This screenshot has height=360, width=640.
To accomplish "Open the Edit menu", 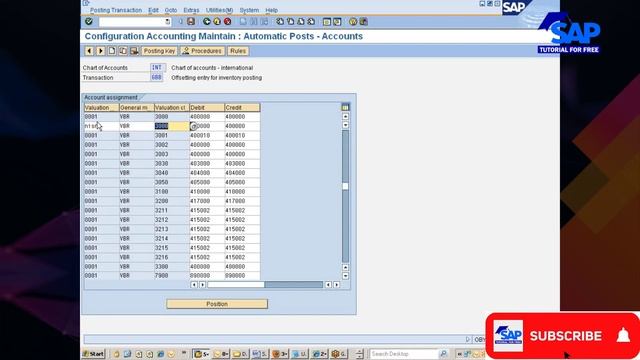I will point(153,10).
